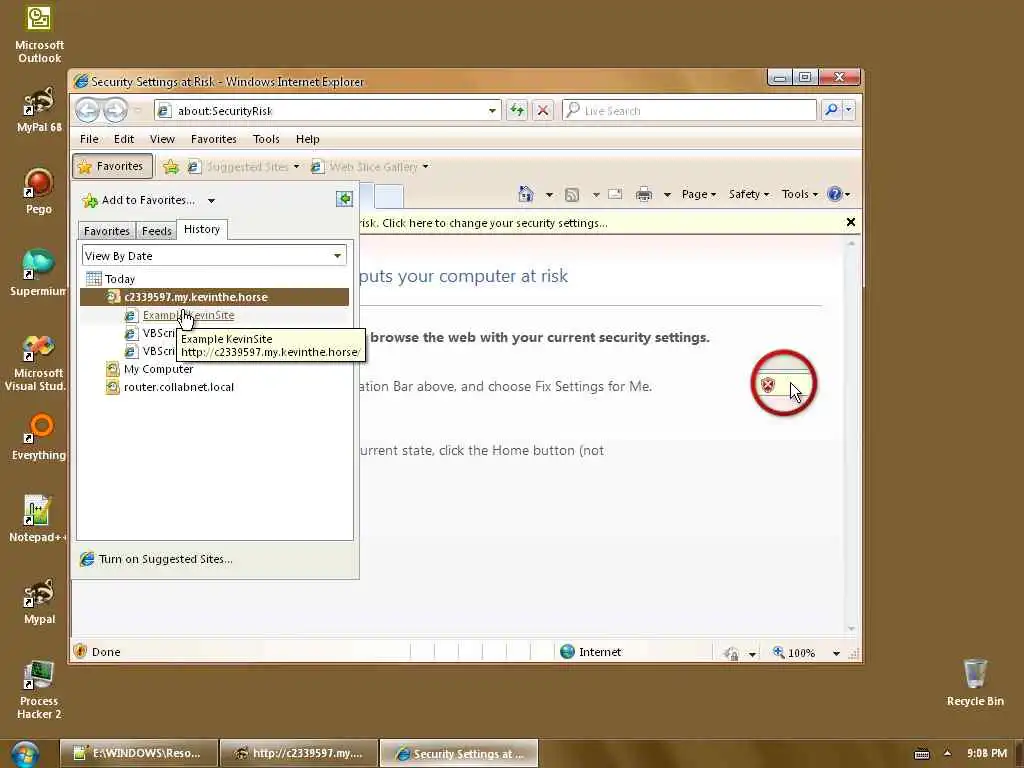Screen dimensions: 1024x768
Task: Launch the Supermium desktop shortcut
Action: [39, 273]
